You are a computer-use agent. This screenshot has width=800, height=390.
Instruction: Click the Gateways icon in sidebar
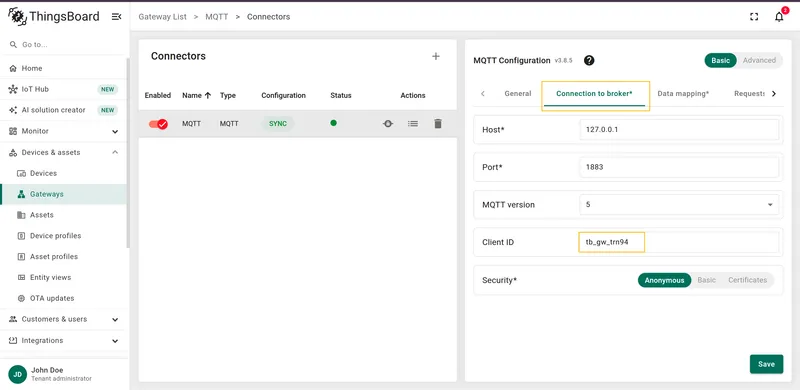21,194
